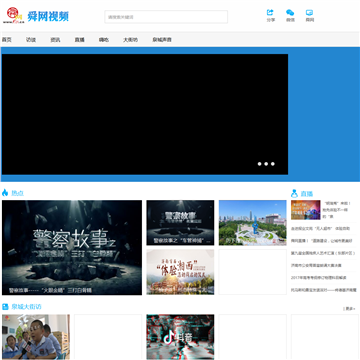Open the city square fountain thumbnail
360x360 pixels.
click(x=253, y=223)
